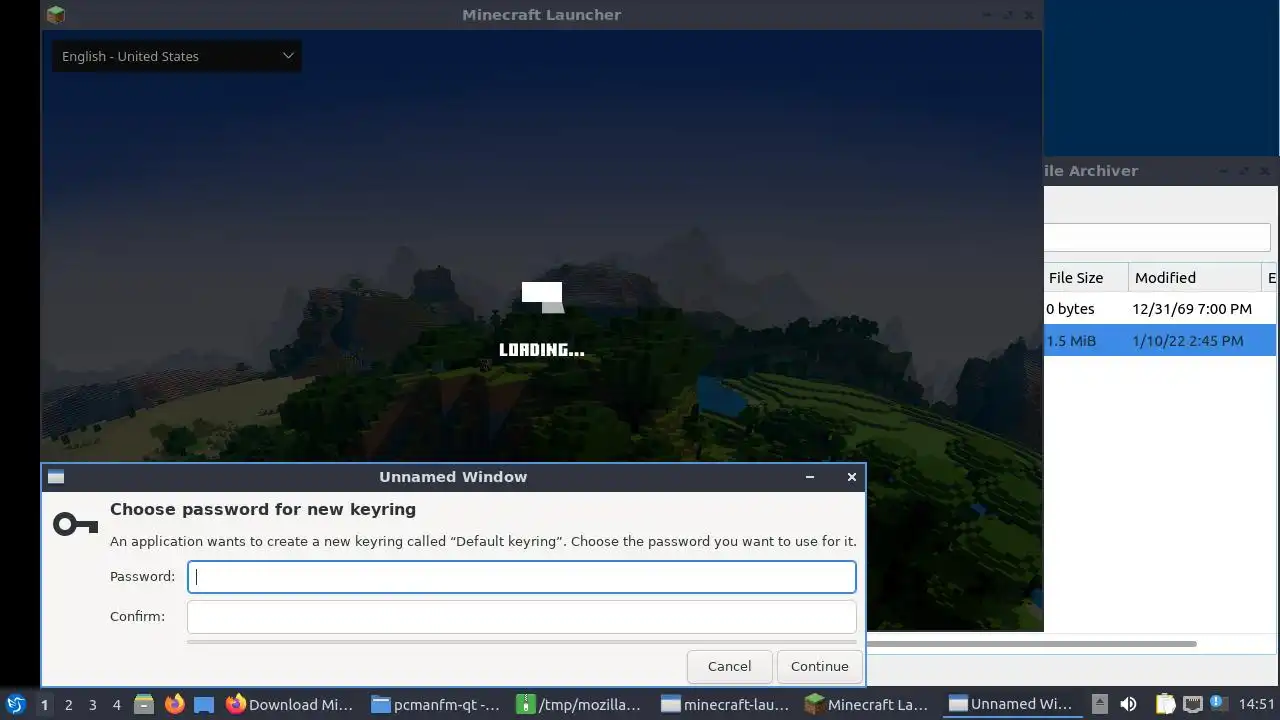Click the Modified column header in File Archiver

1195,278
